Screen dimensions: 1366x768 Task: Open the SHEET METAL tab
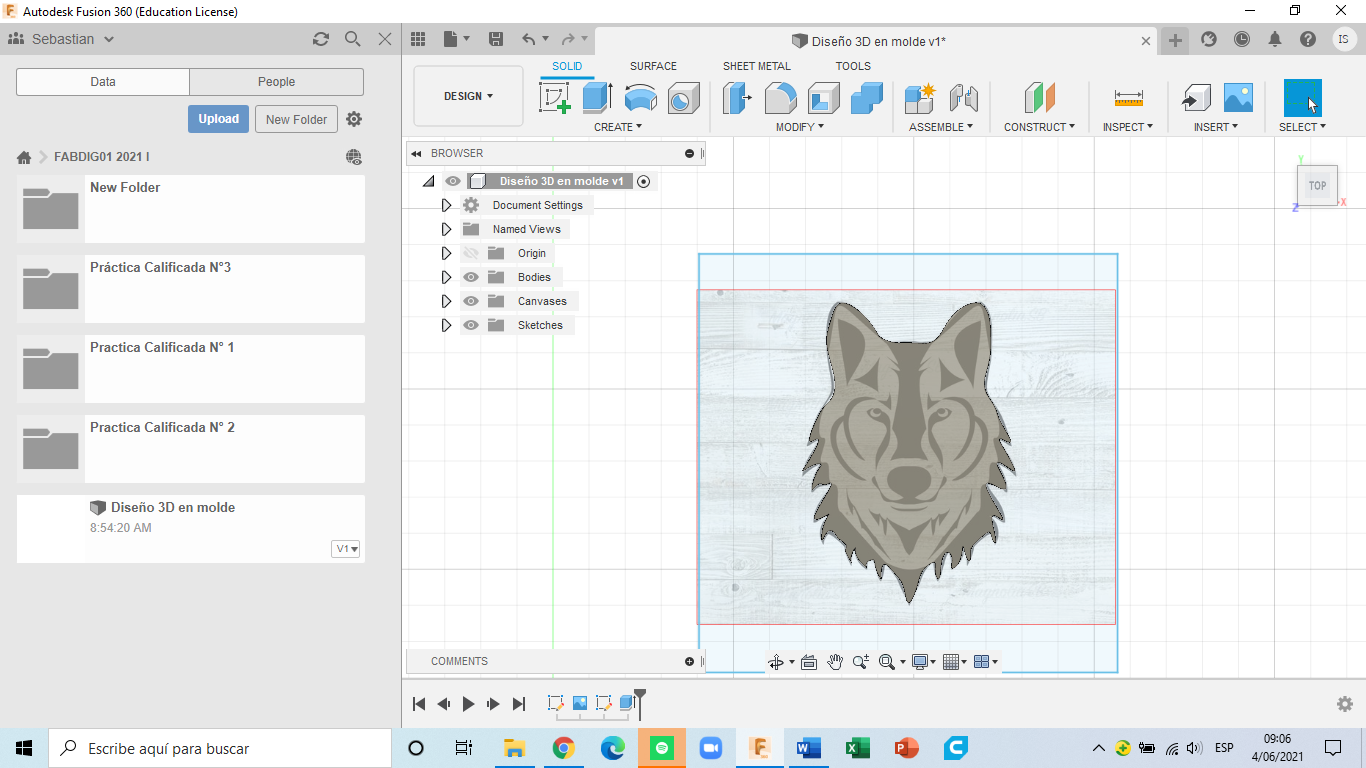click(756, 66)
